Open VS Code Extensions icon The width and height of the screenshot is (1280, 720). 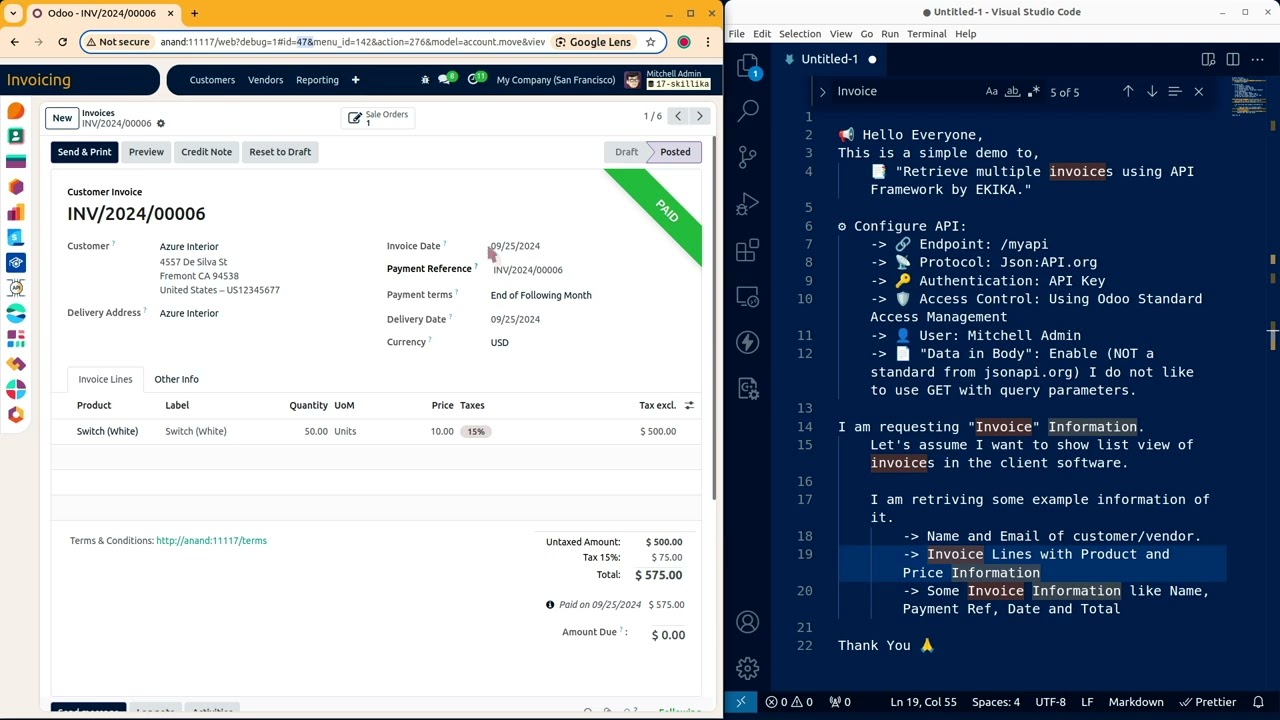(x=748, y=251)
